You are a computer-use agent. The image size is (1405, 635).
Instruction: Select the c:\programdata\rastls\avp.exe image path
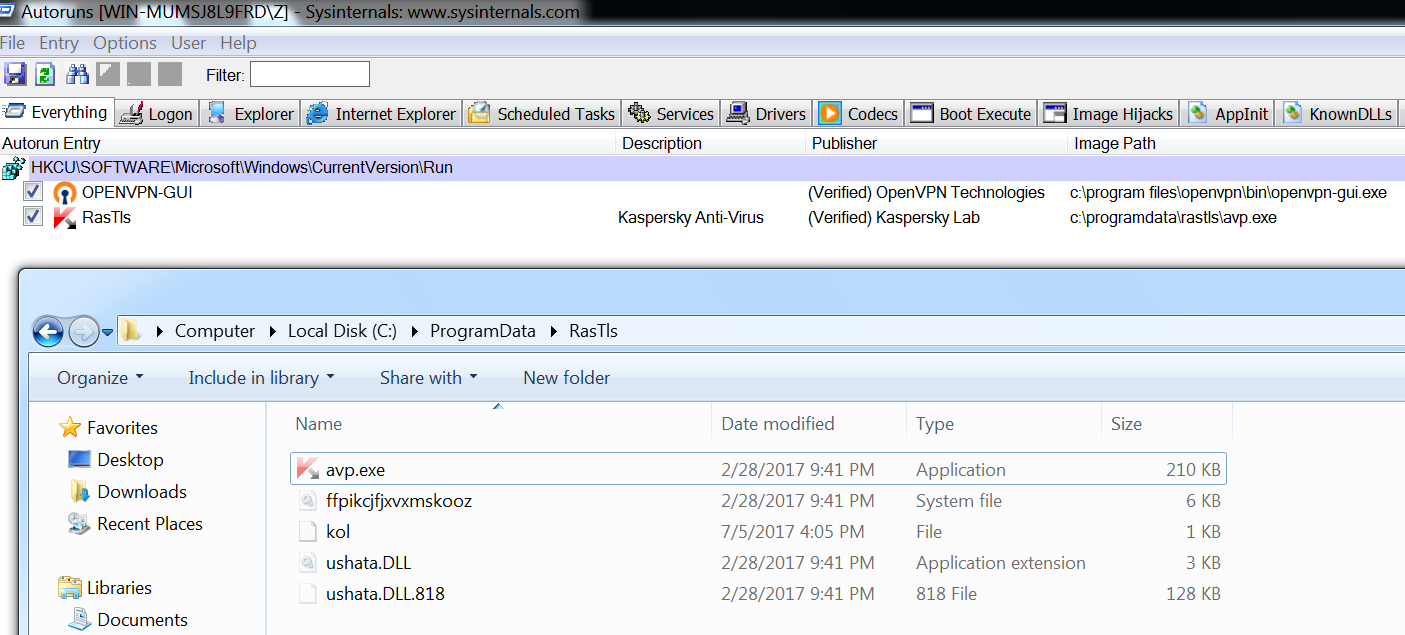coord(1173,217)
